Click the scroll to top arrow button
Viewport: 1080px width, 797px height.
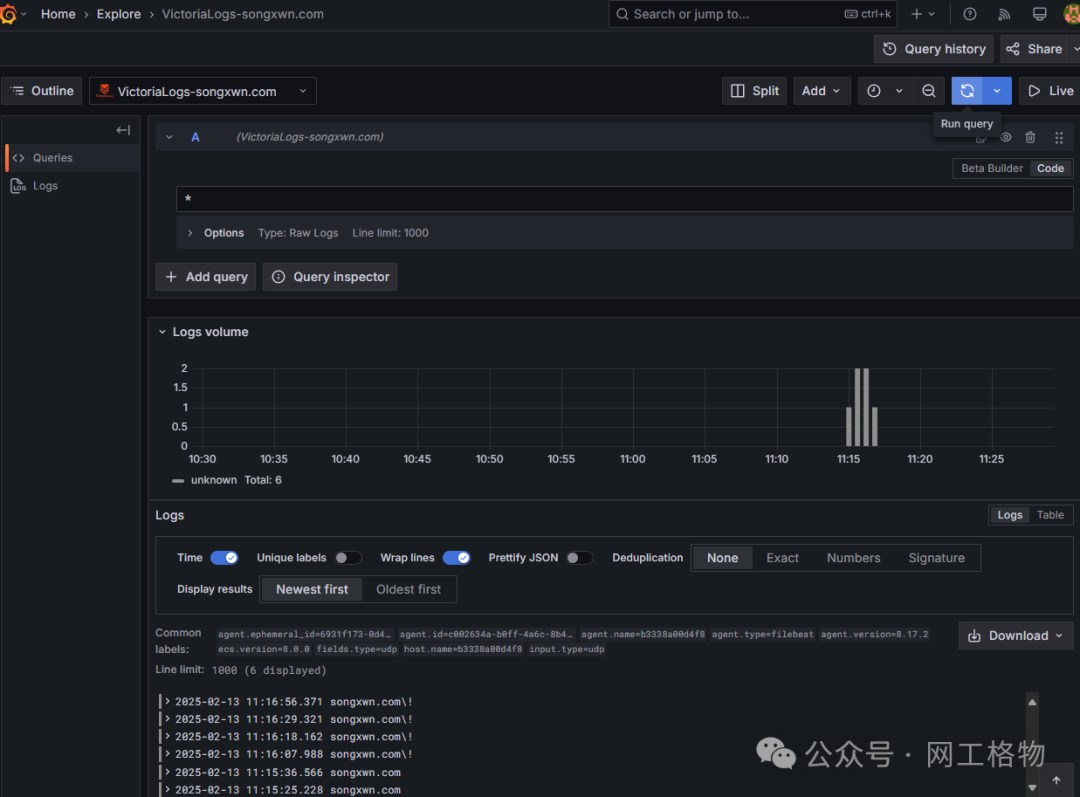pos(1056,780)
